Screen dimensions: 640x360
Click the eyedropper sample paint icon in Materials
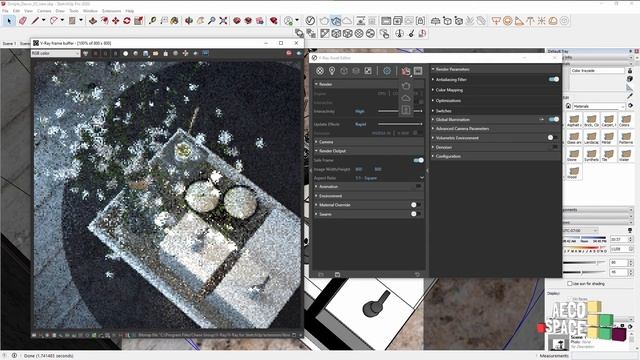(630, 96)
